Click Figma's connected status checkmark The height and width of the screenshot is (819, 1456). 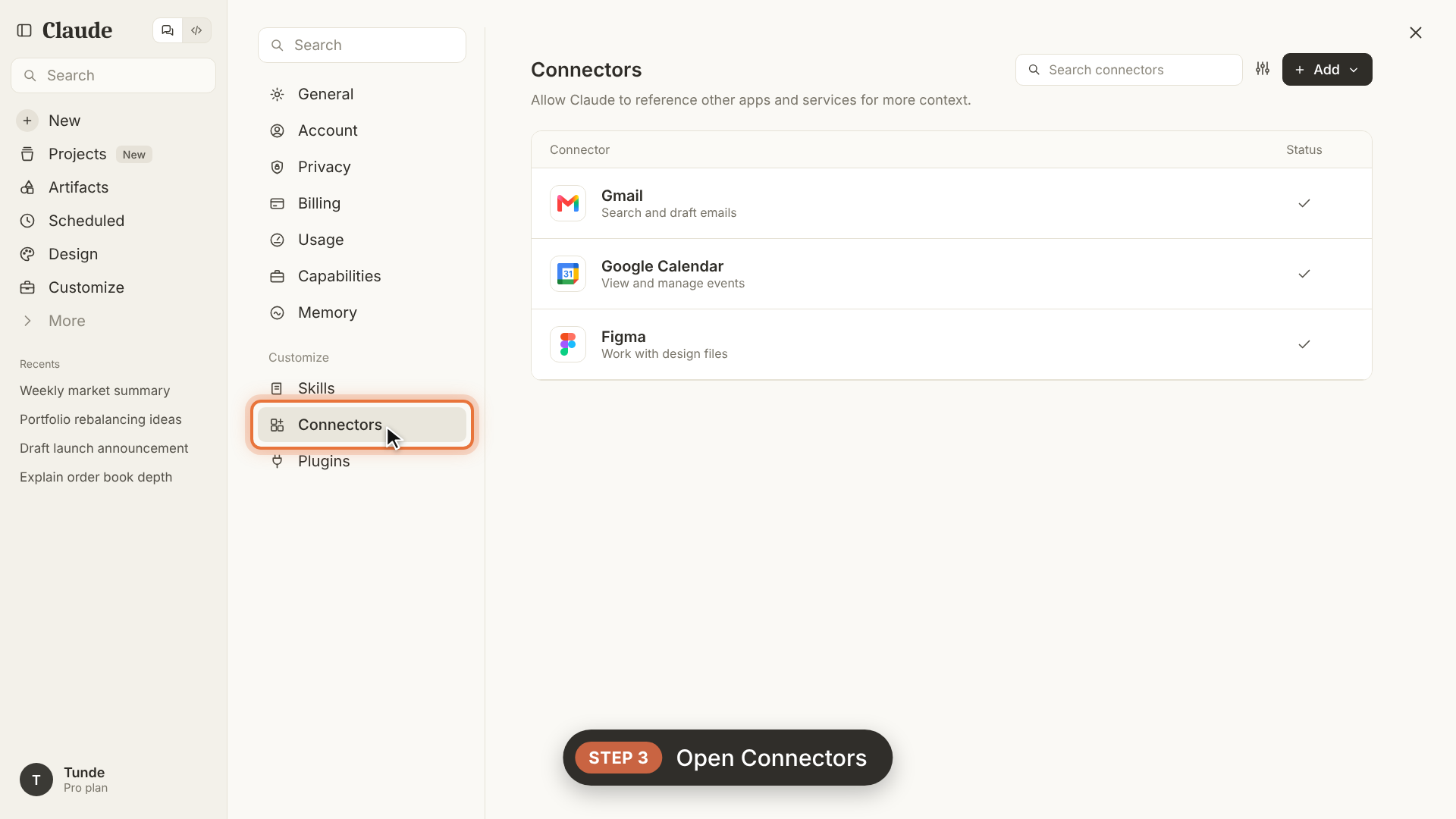point(1304,344)
